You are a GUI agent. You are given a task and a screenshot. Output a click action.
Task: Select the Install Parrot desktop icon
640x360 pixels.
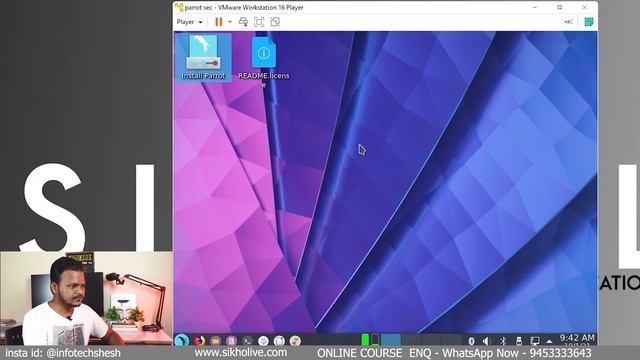pyautogui.click(x=203, y=57)
